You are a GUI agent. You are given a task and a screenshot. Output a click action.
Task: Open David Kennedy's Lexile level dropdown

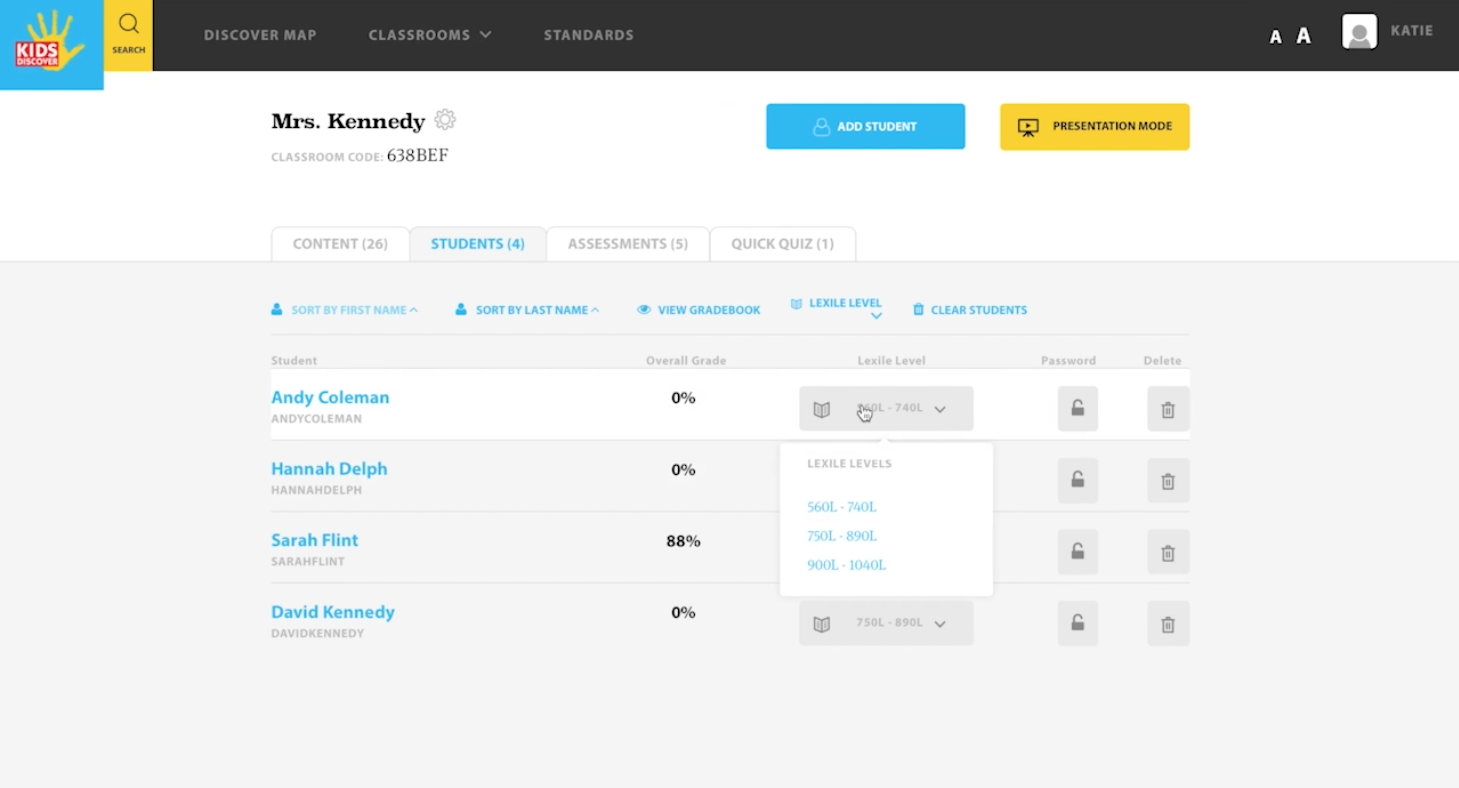885,623
